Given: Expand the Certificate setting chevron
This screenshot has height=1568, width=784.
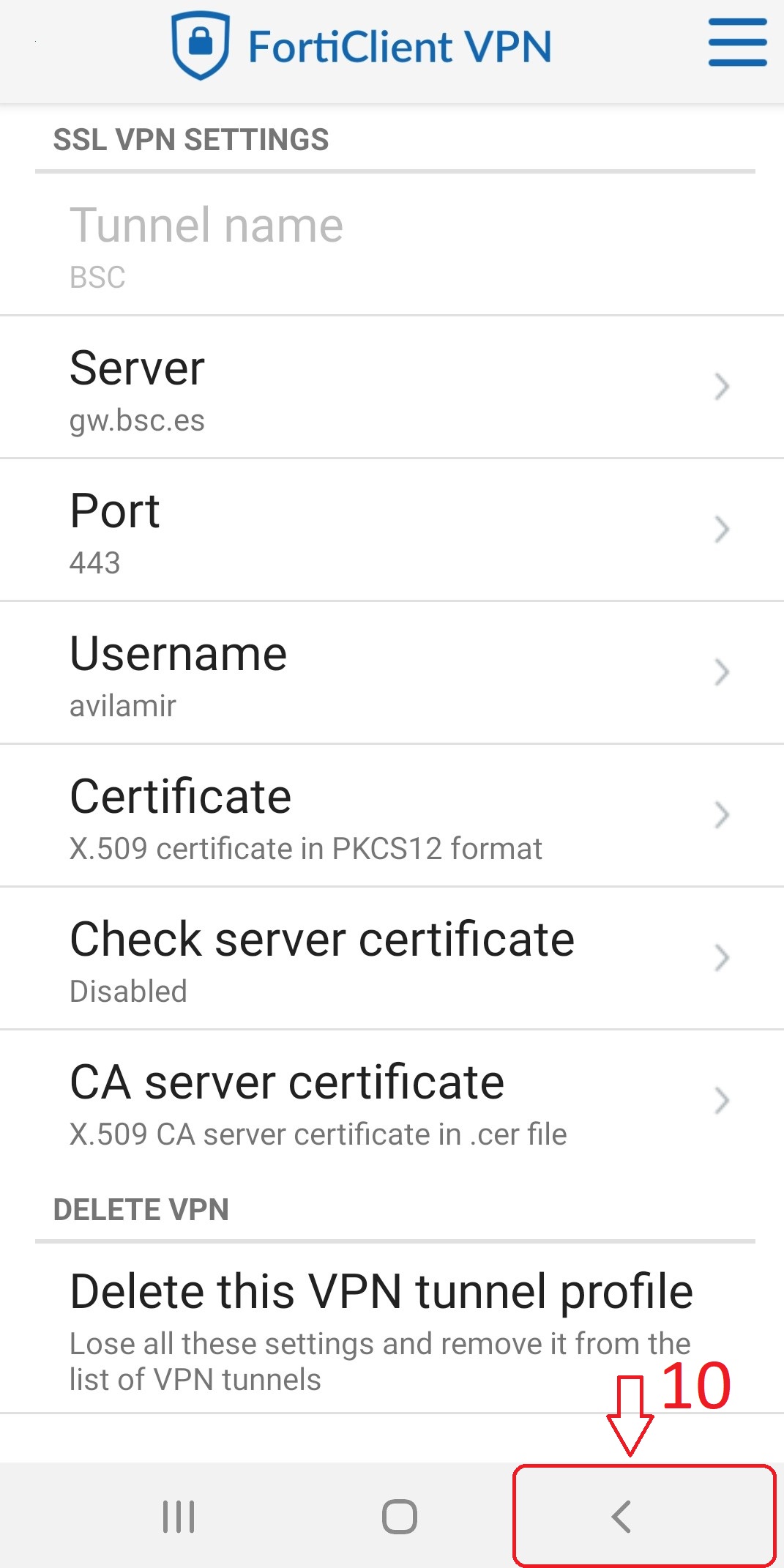Looking at the screenshot, I should pos(722,815).
